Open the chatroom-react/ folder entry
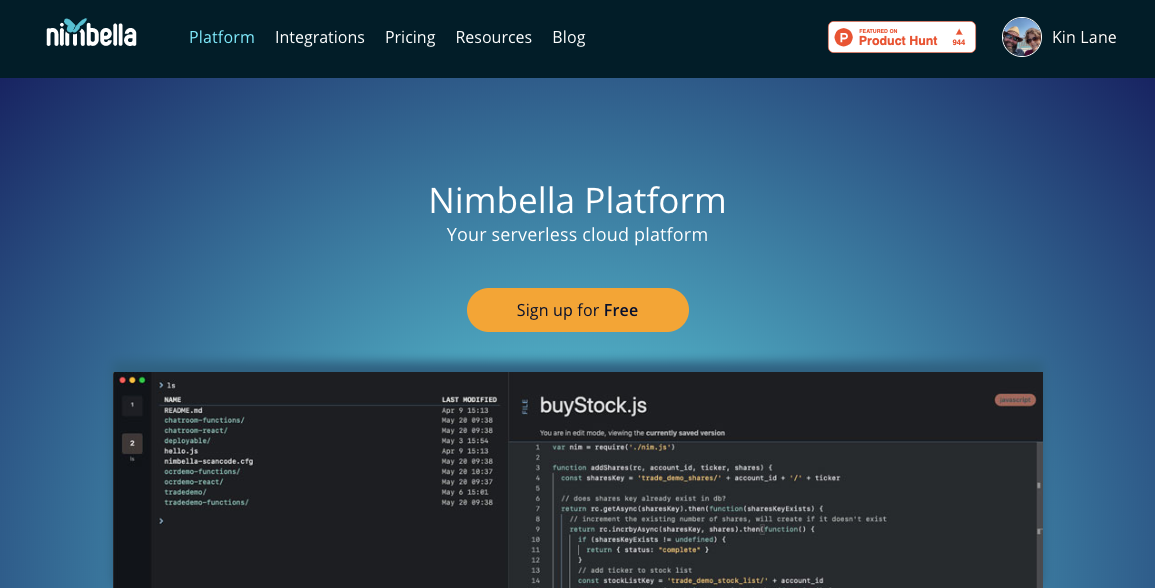This screenshot has width=1155, height=588. [196, 431]
